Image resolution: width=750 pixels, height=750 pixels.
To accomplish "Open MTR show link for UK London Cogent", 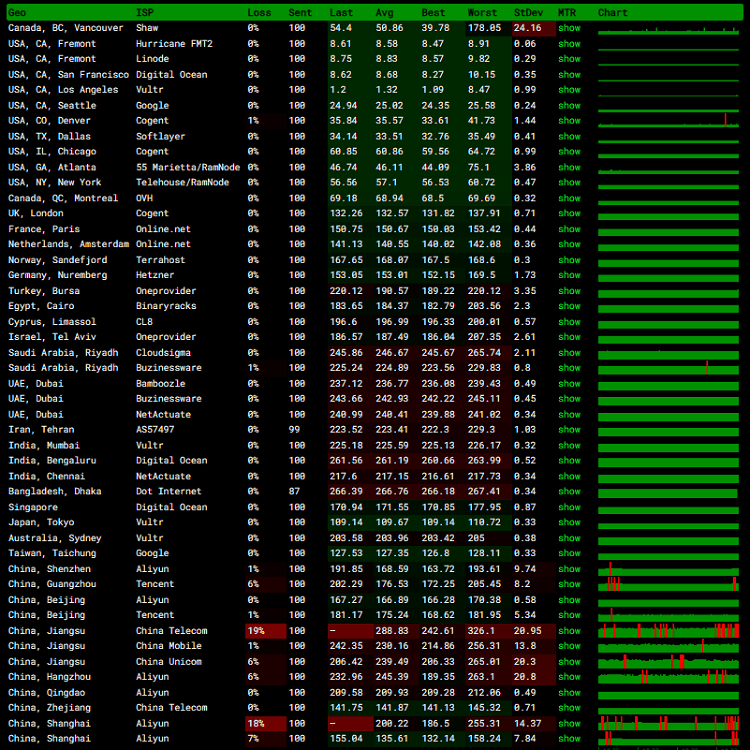I will point(568,213).
